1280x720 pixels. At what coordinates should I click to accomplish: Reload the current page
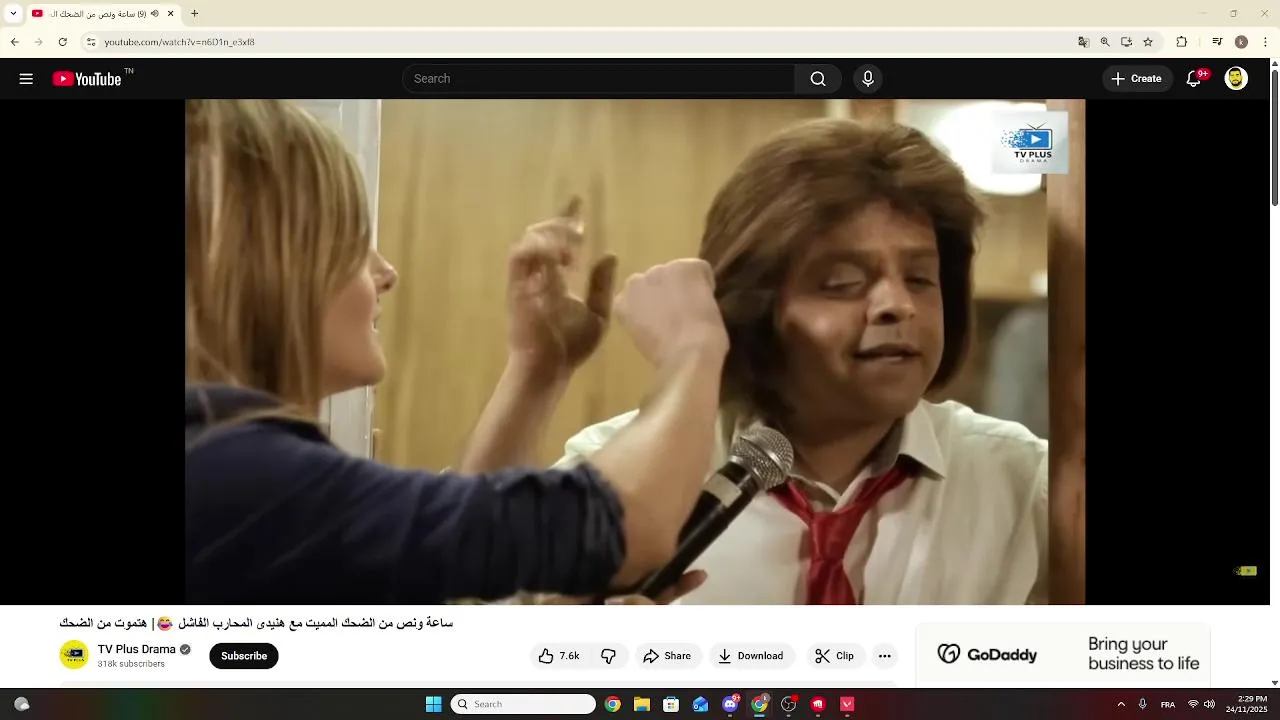click(x=63, y=42)
